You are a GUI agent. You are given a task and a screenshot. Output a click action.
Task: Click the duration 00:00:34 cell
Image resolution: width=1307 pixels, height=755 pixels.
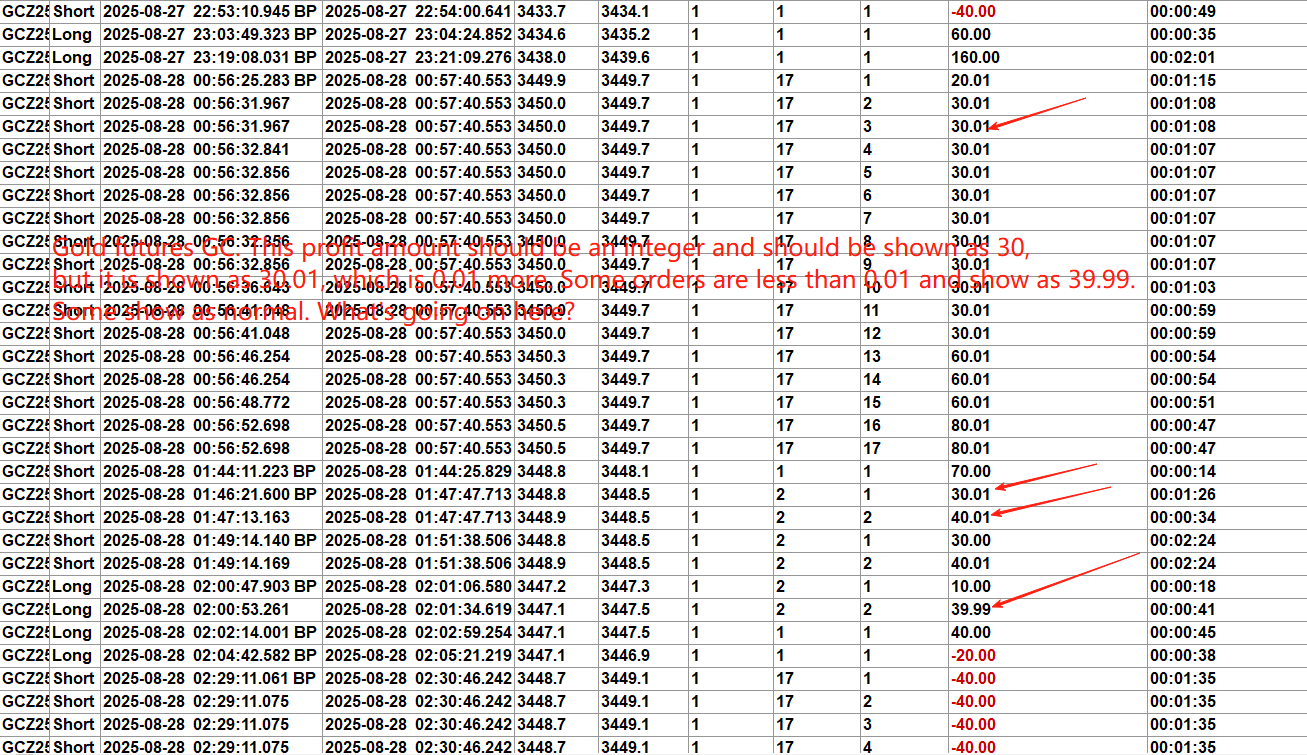[x=1226, y=517]
